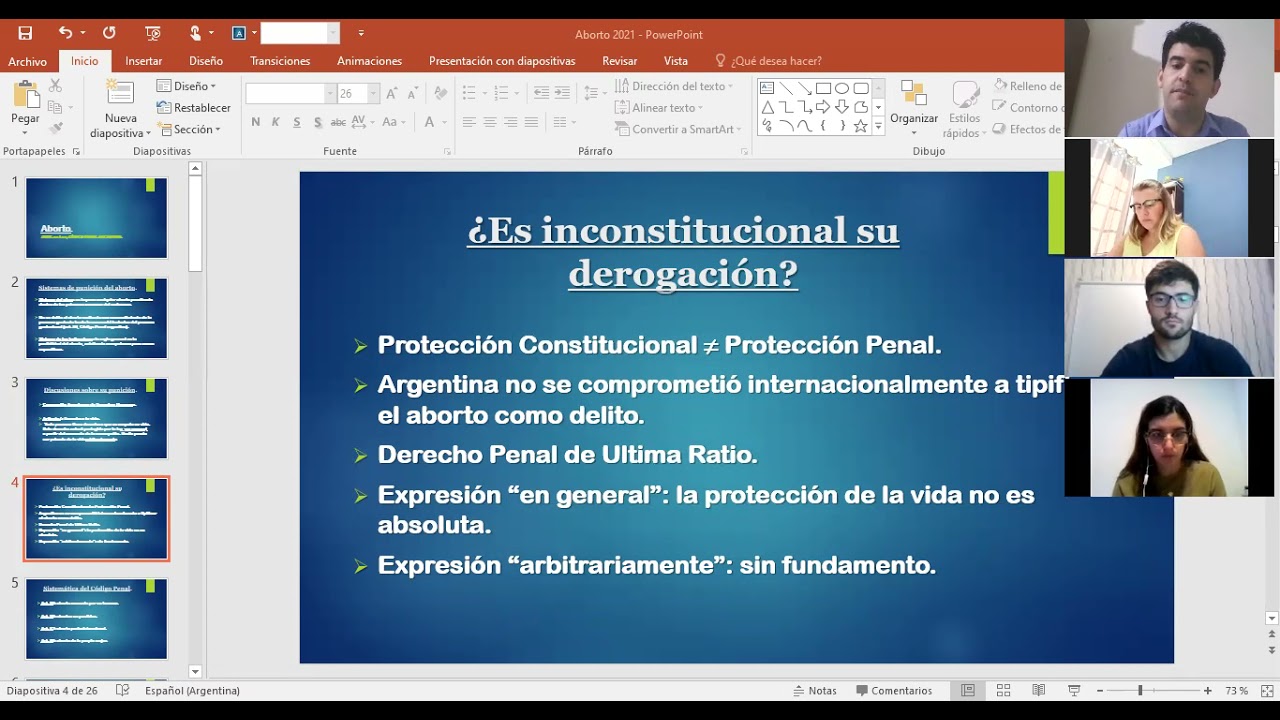1280x720 pixels.
Task: Open Presentación con diapositivas tab
Action: [x=502, y=61]
